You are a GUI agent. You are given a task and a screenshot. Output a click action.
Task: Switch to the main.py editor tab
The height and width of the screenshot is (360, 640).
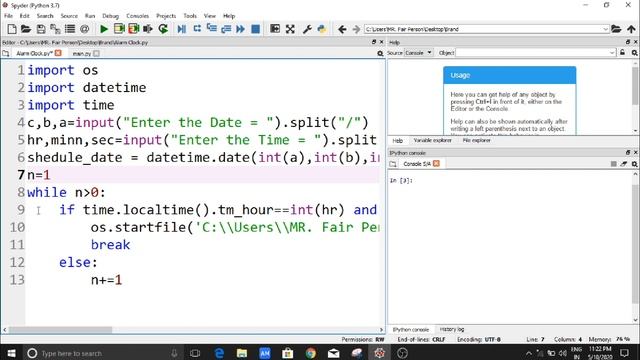point(82,53)
